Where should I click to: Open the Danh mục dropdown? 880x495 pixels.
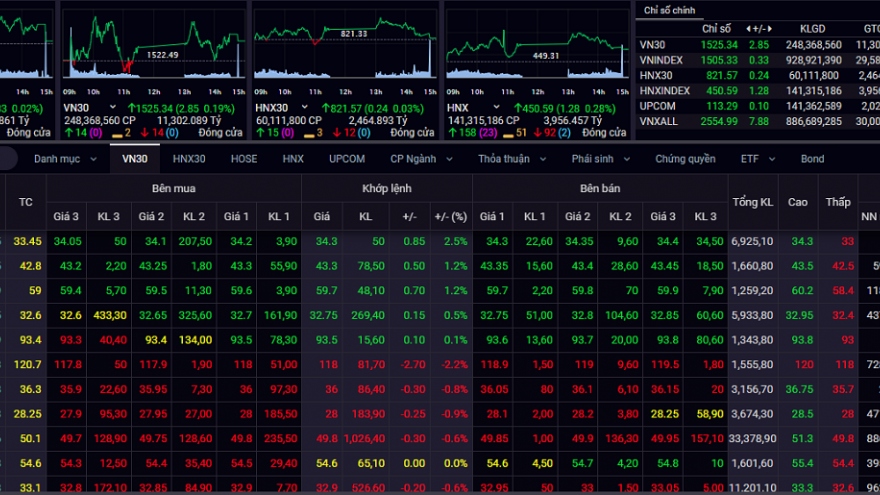point(63,159)
